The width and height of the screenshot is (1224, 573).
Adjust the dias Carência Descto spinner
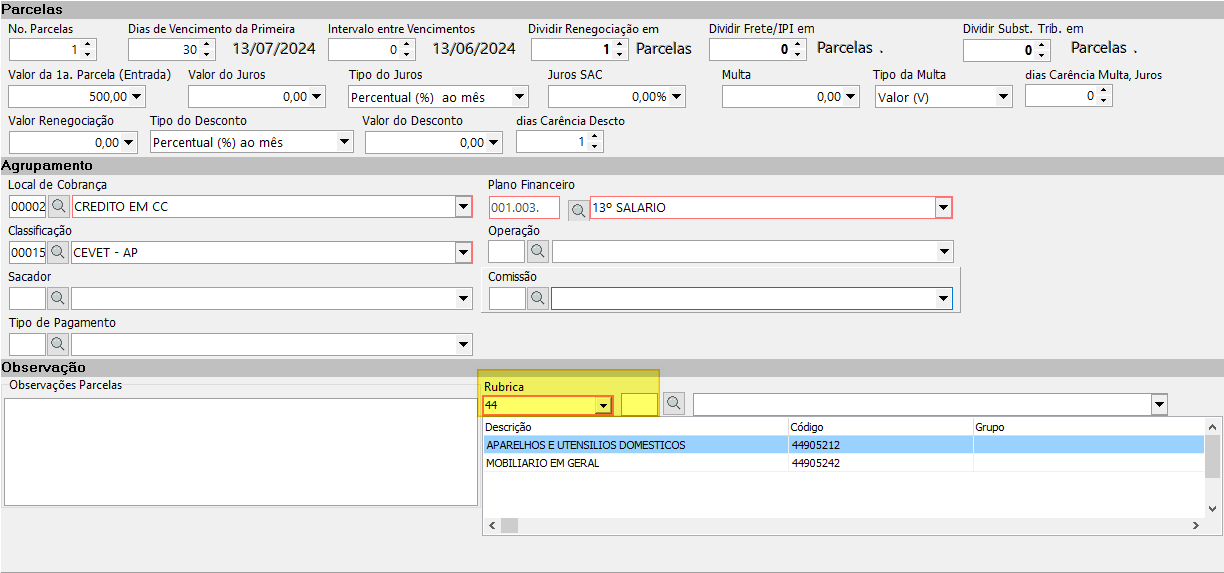tap(595, 142)
